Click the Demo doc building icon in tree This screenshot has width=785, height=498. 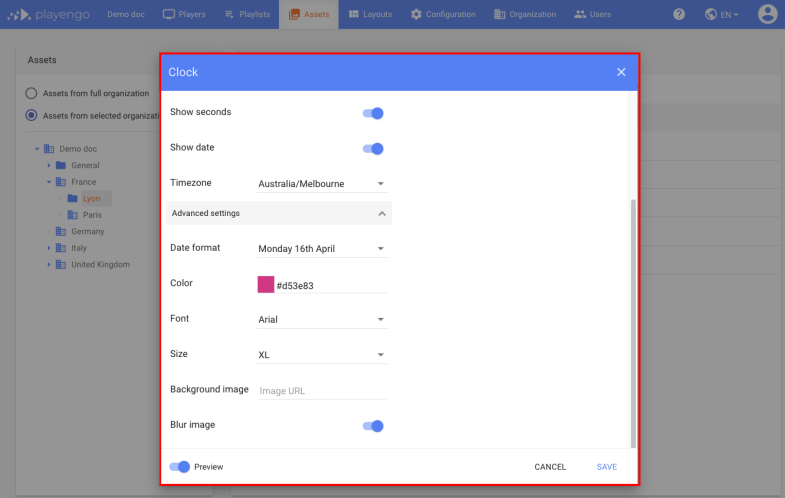coord(49,149)
